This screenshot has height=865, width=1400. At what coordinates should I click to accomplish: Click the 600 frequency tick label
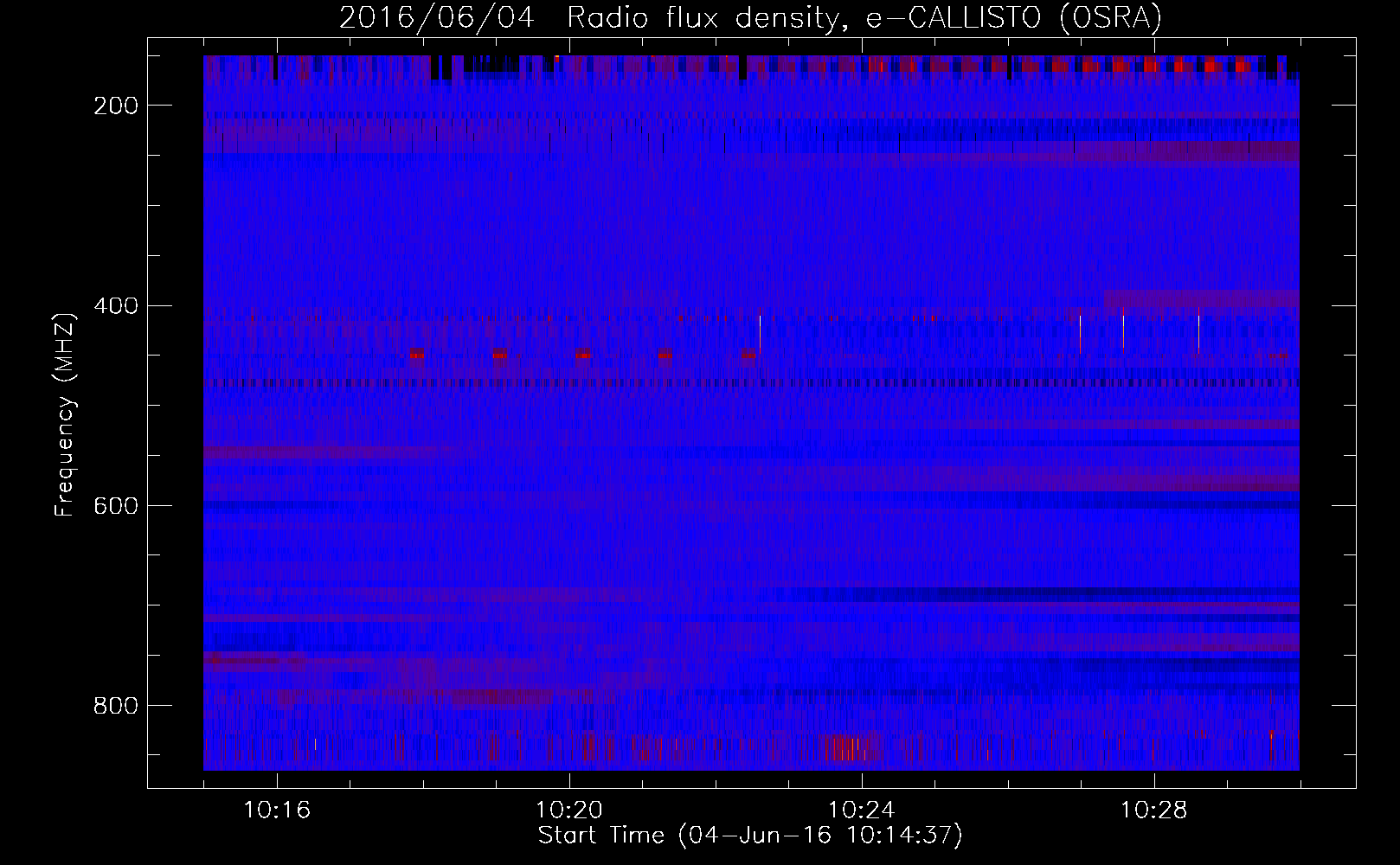115,506
